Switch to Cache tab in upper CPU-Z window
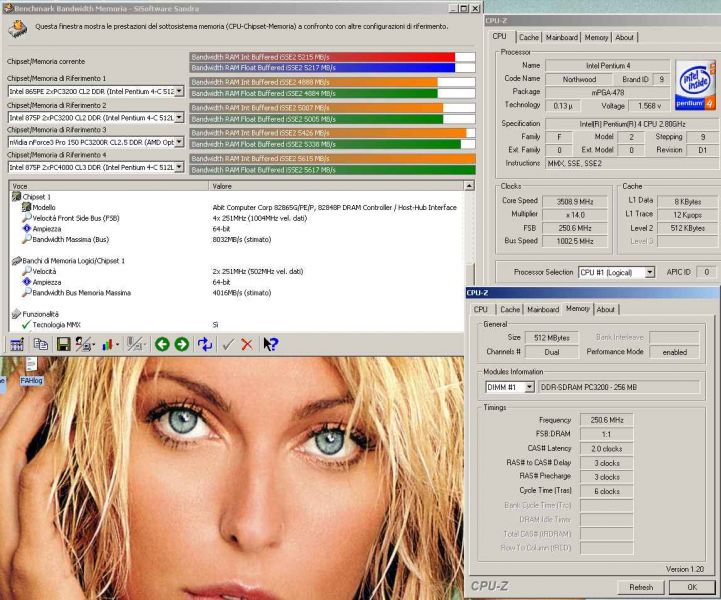Image resolution: width=721 pixels, height=600 pixels. click(x=529, y=37)
